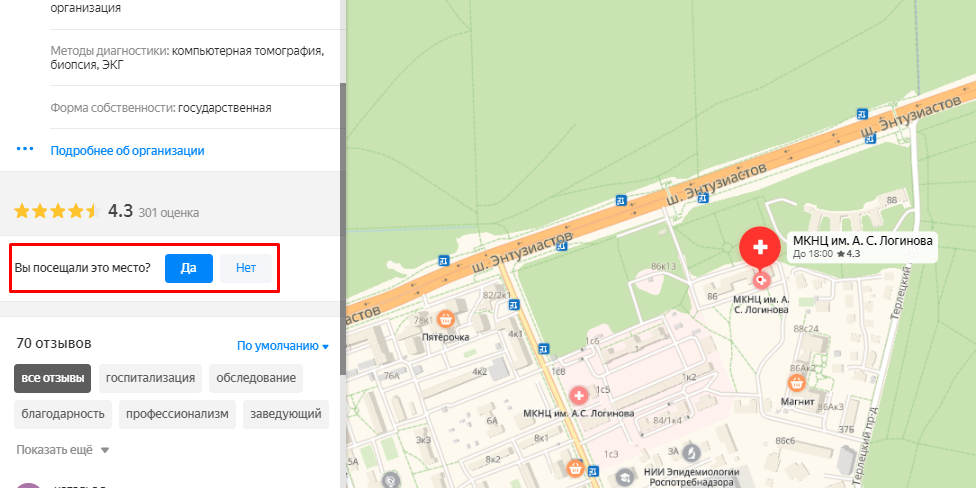Click the rating stars next to 4.3
The height and width of the screenshot is (488, 976).
click(x=57, y=212)
